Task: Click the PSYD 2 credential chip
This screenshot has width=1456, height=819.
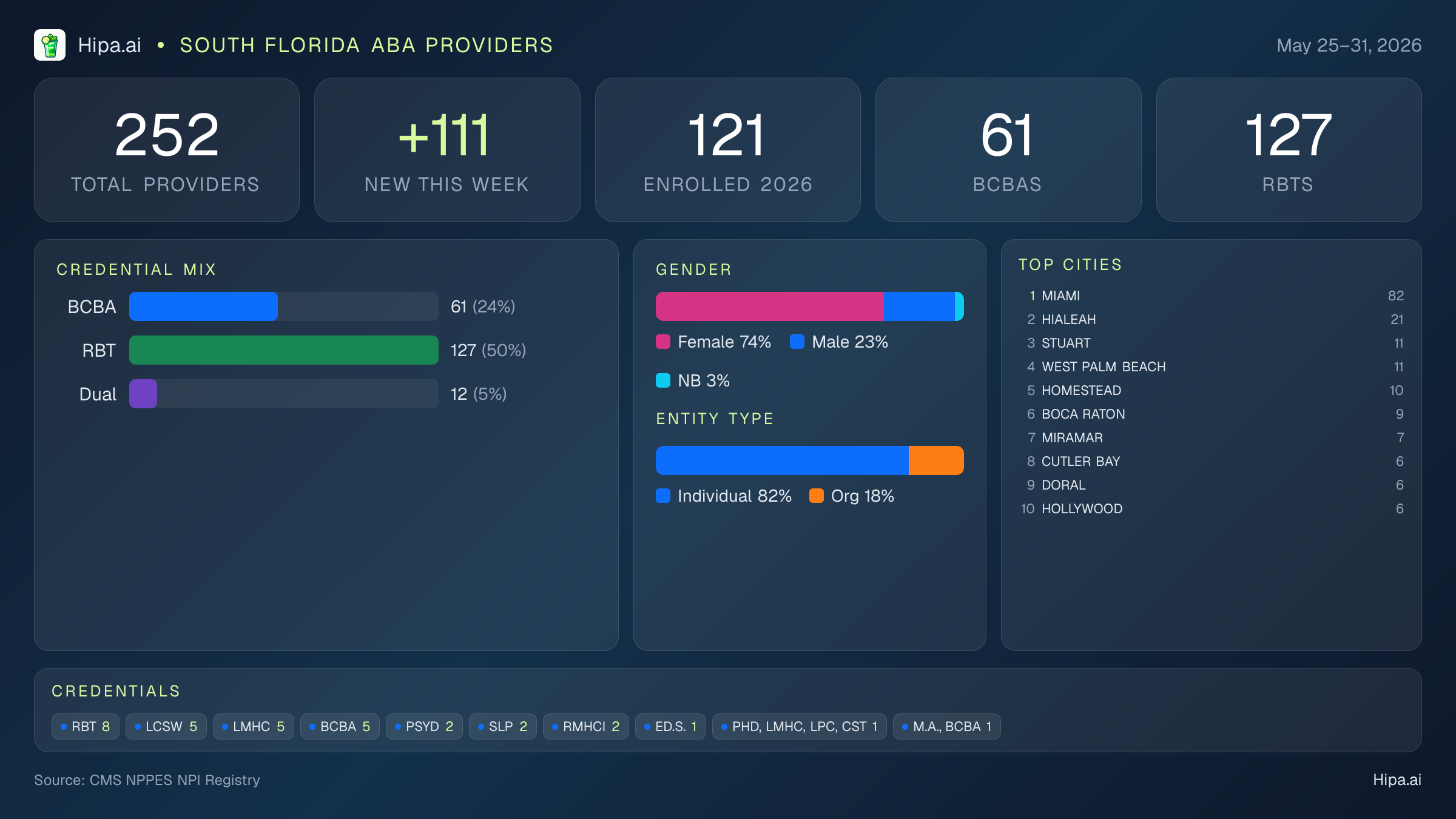Action: [x=424, y=726]
